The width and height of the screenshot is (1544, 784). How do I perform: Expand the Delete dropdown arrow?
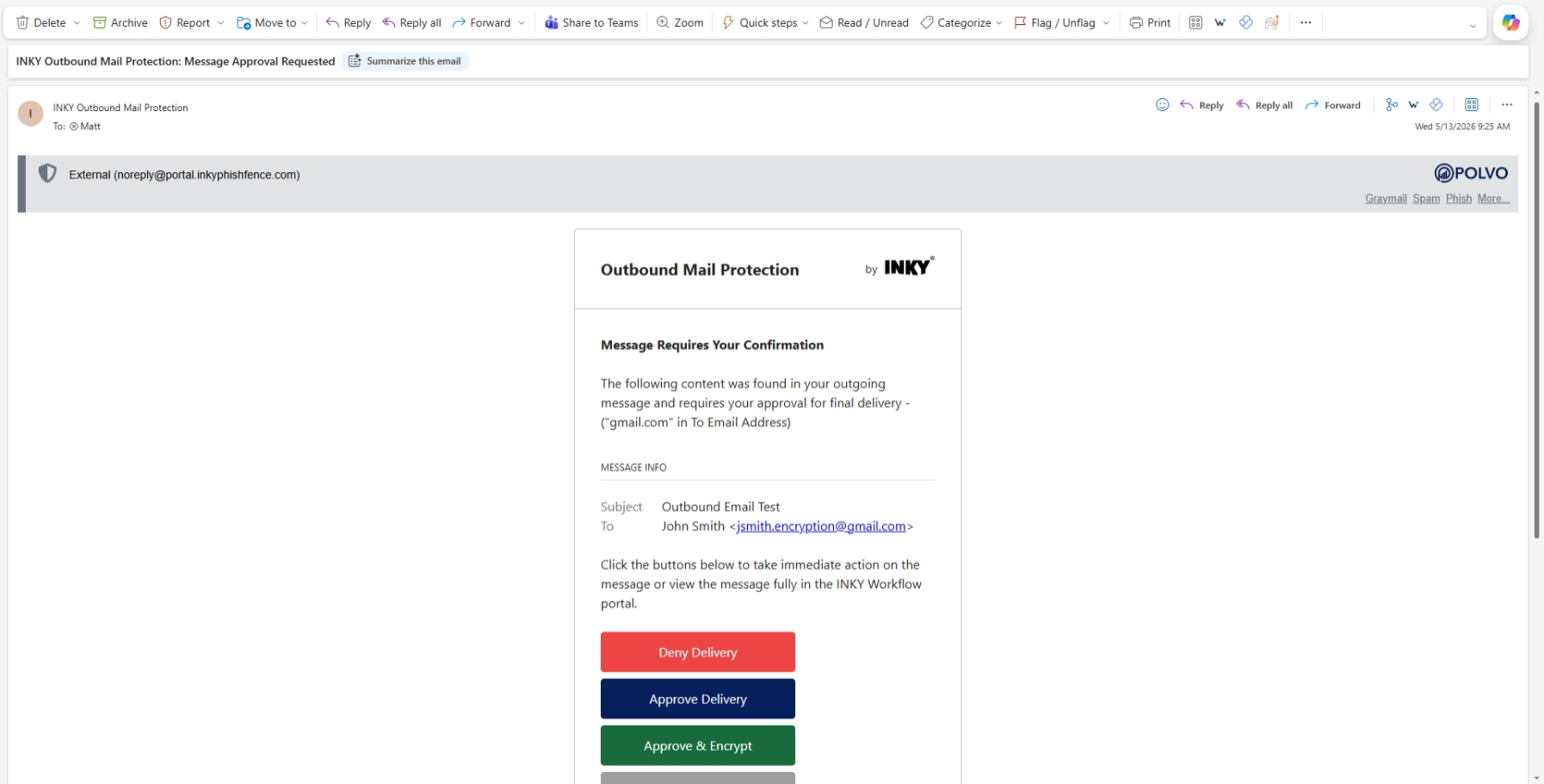(77, 23)
